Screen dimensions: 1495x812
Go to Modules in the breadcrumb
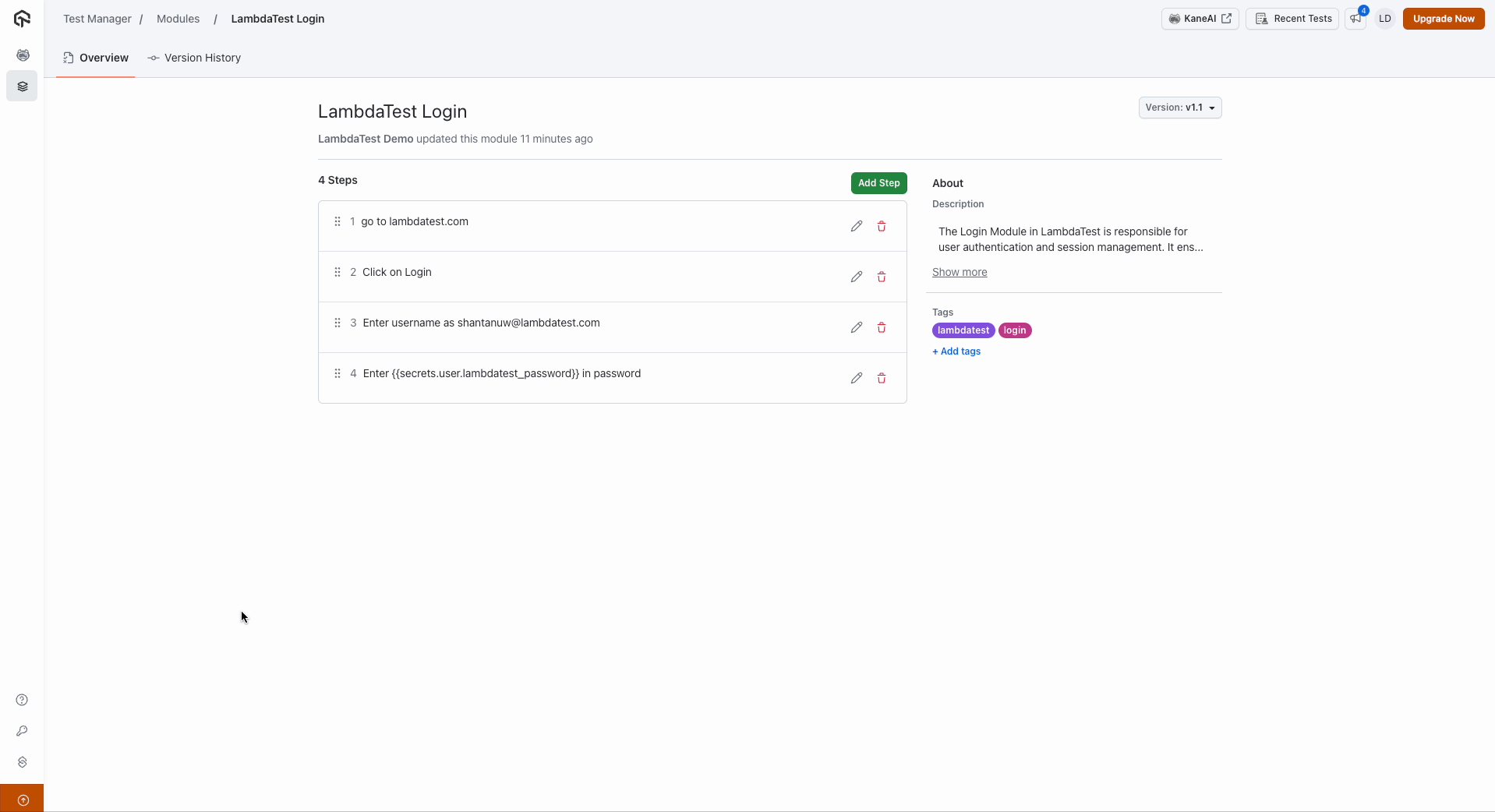(x=178, y=19)
